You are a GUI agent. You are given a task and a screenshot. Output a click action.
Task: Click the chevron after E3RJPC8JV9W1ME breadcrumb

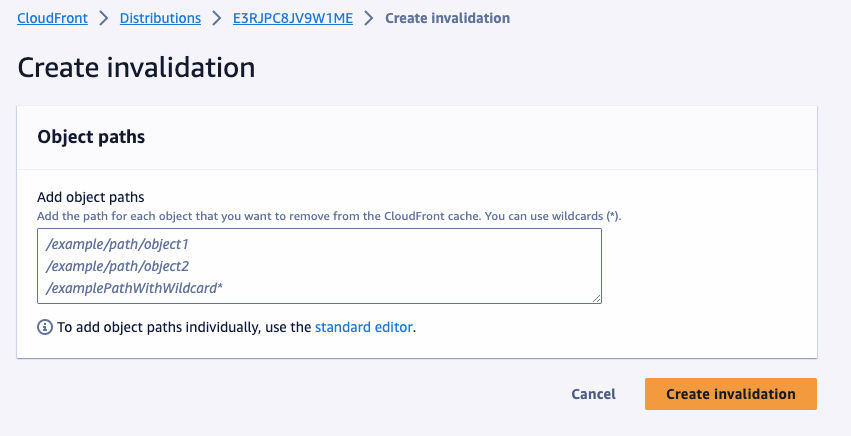[x=369, y=18]
